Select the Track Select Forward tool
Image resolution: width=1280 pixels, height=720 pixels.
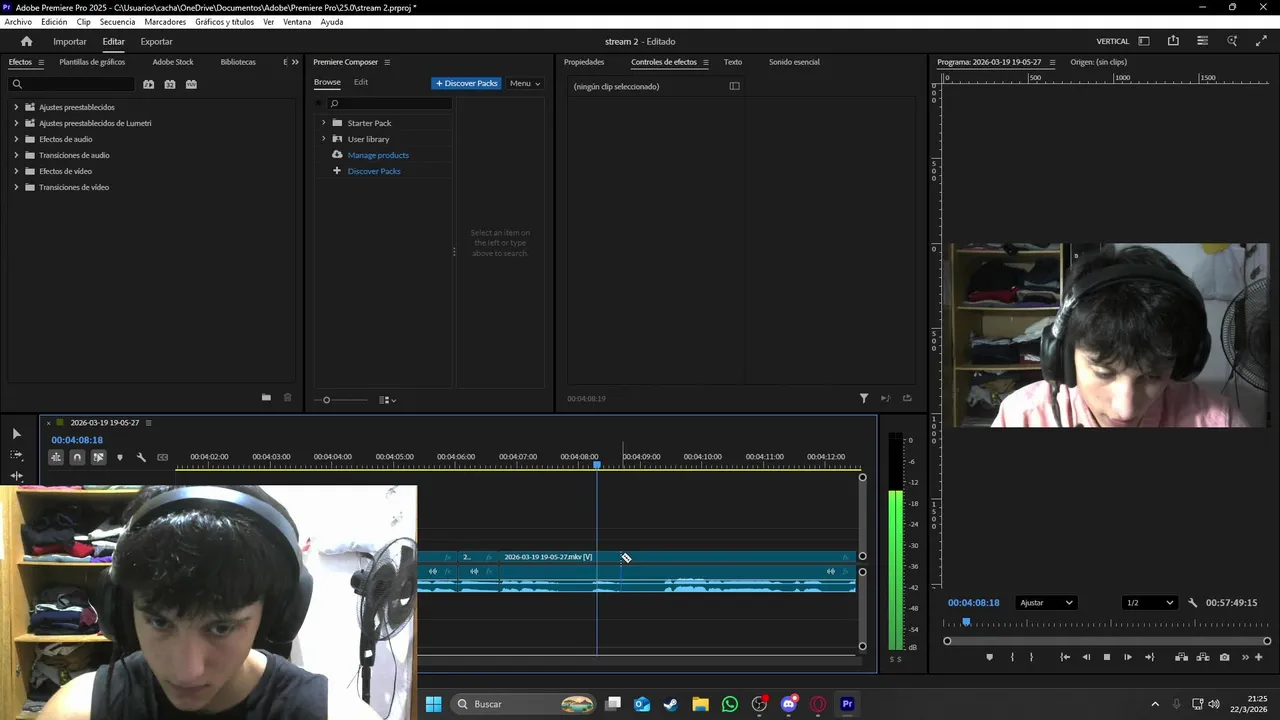click(16, 455)
